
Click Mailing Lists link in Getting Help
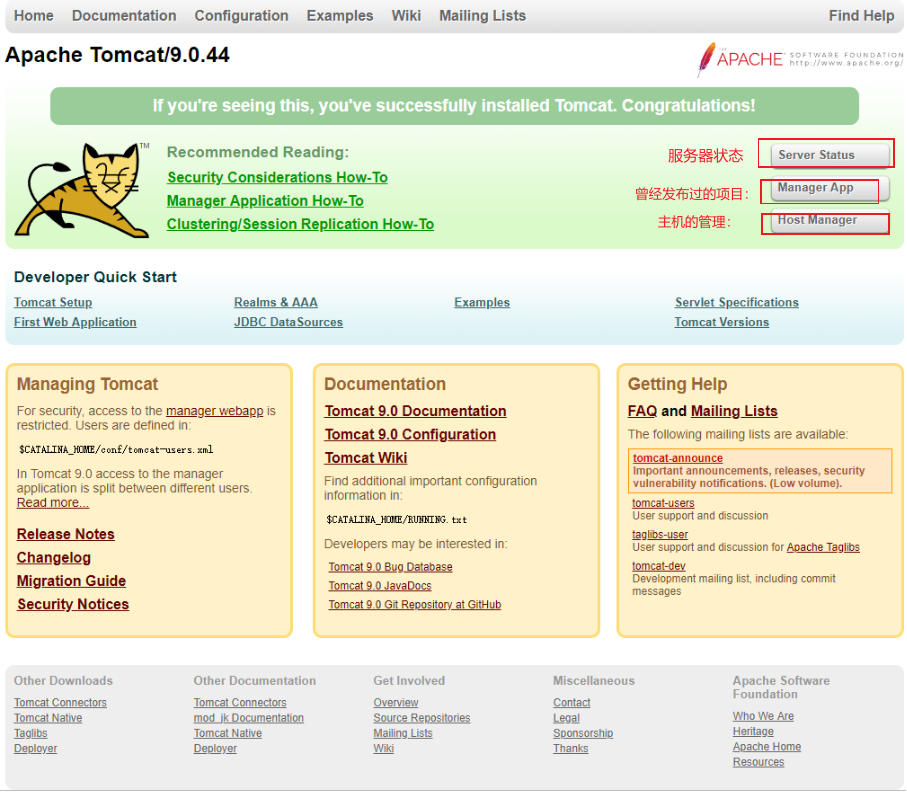734,411
